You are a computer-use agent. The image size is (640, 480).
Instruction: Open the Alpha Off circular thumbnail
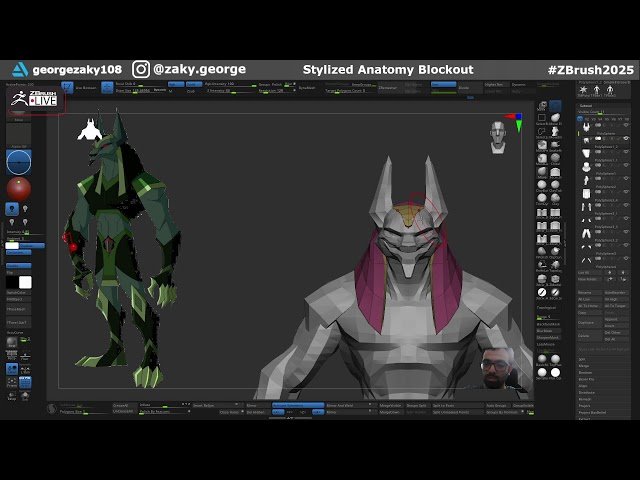(18, 162)
